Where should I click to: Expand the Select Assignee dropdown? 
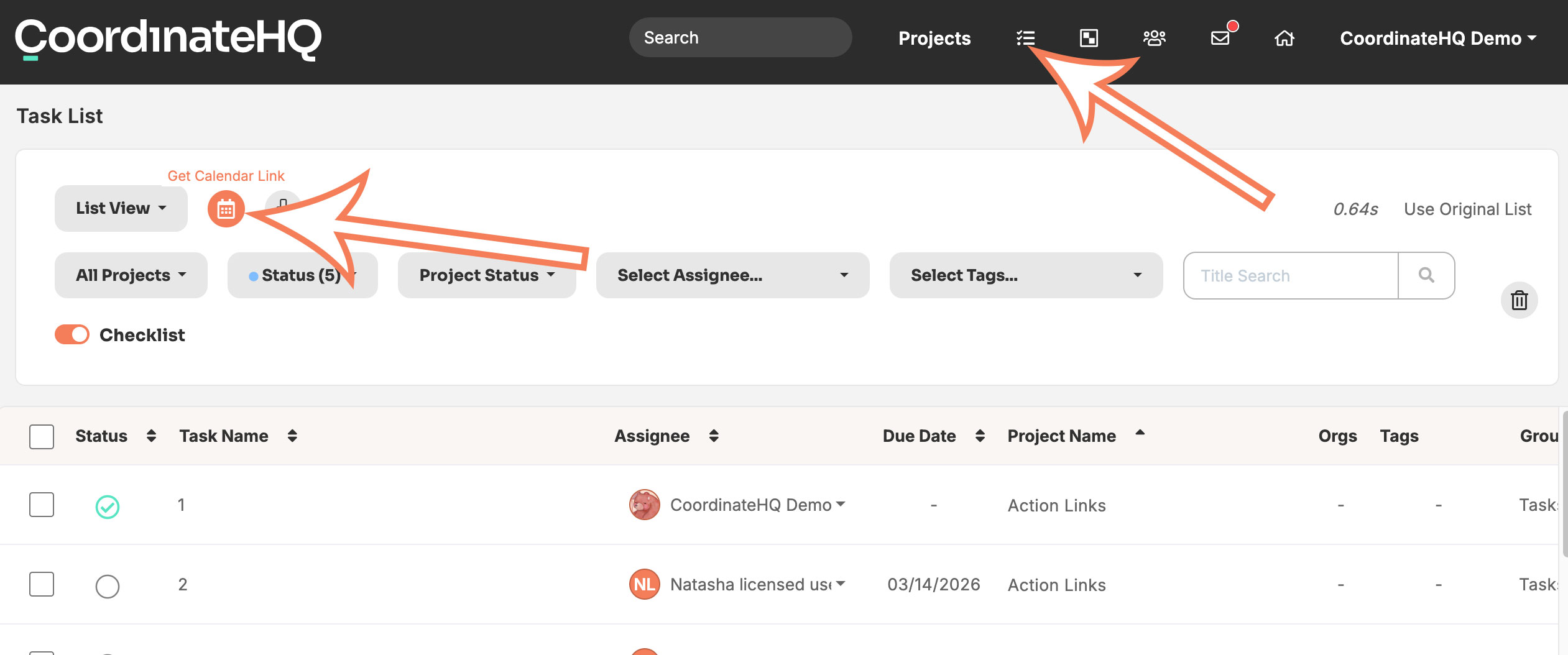pos(732,275)
